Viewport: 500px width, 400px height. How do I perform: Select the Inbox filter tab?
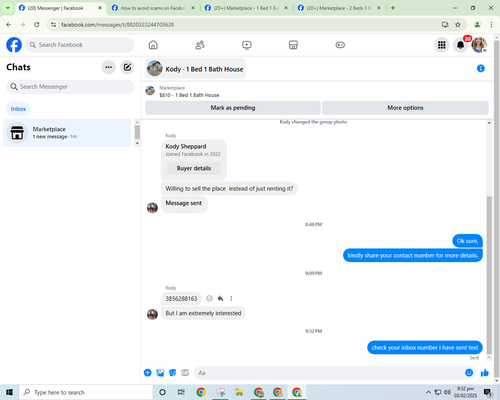click(x=18, y=109)
